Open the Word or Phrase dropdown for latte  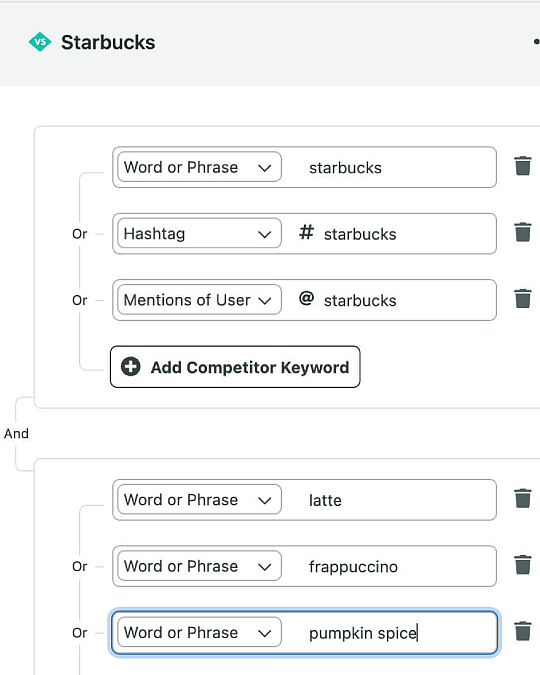click(199, 499)
